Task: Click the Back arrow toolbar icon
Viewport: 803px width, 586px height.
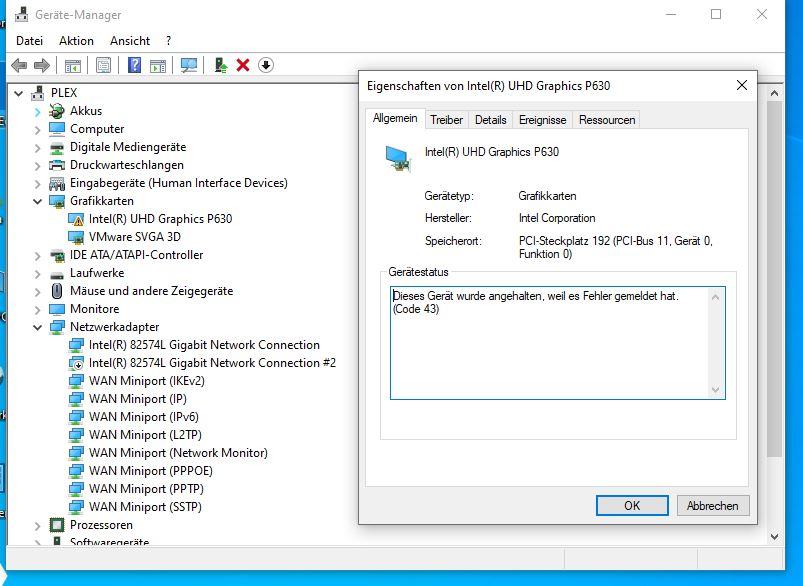Action: click(19, 66)
